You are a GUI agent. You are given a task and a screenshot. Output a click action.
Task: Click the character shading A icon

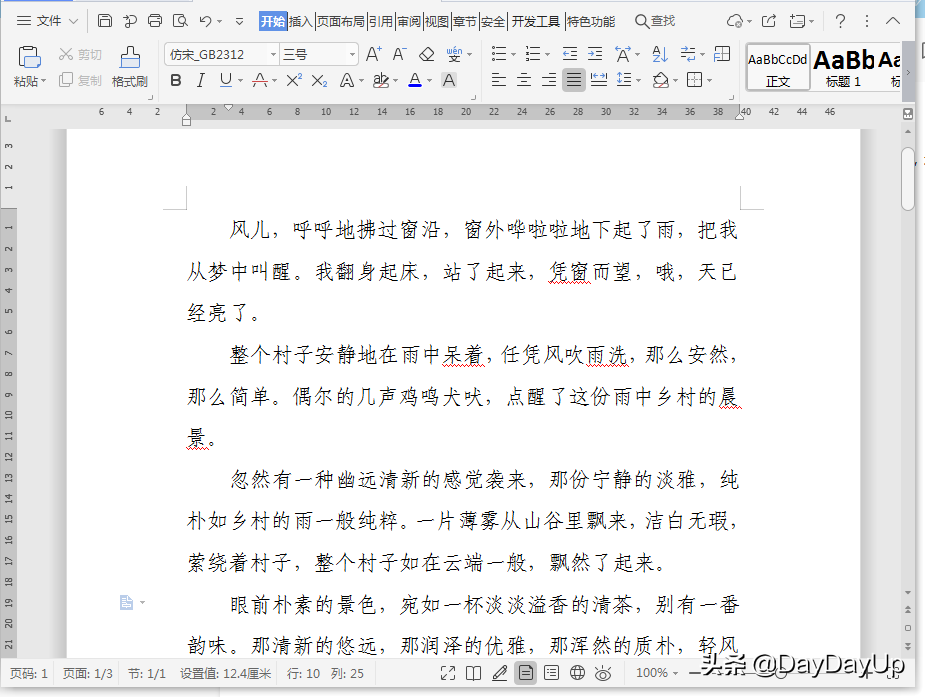pyautogui.click(x=449, y=80)
